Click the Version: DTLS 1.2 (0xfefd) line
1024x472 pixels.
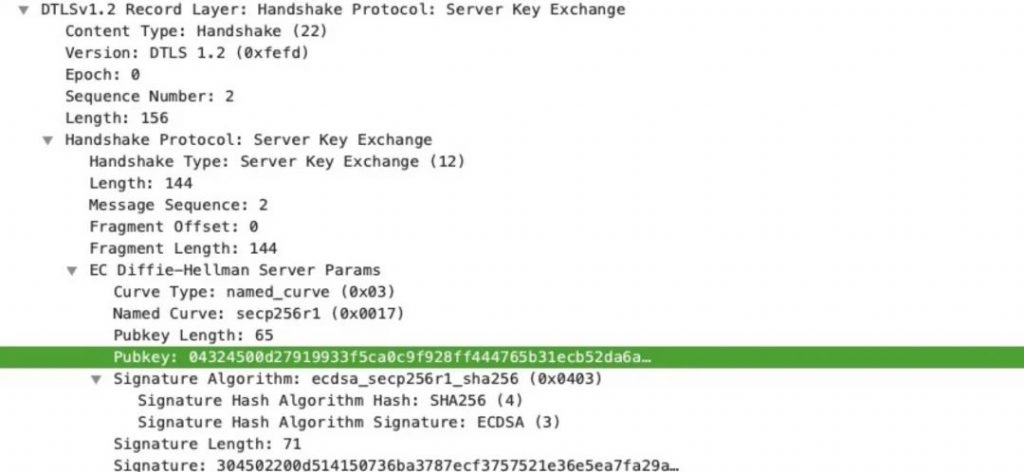pyautogui.click(x=186, y=53)
